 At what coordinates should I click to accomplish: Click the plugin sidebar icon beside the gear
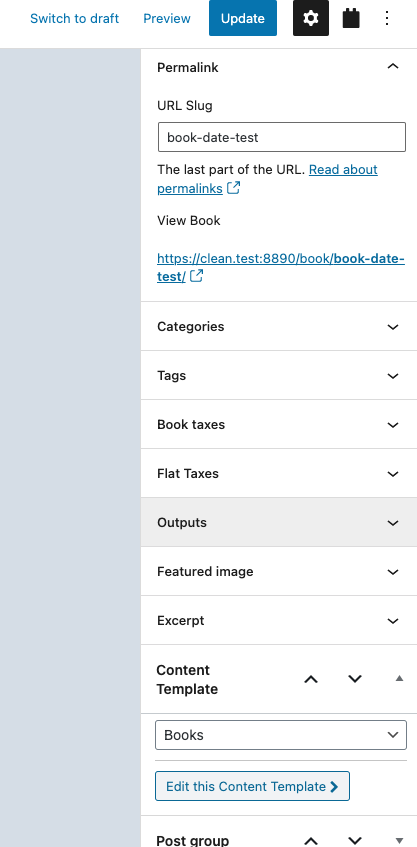coord(352,18)
